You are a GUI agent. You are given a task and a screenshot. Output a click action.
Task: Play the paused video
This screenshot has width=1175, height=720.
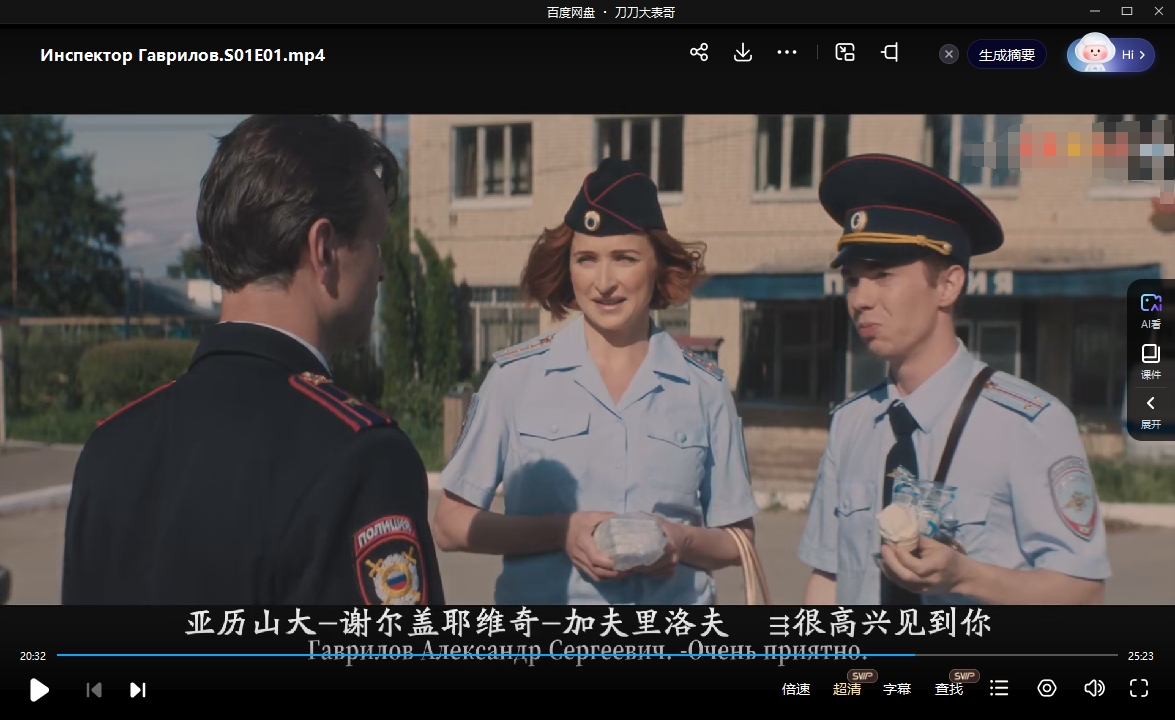(39, 689)
